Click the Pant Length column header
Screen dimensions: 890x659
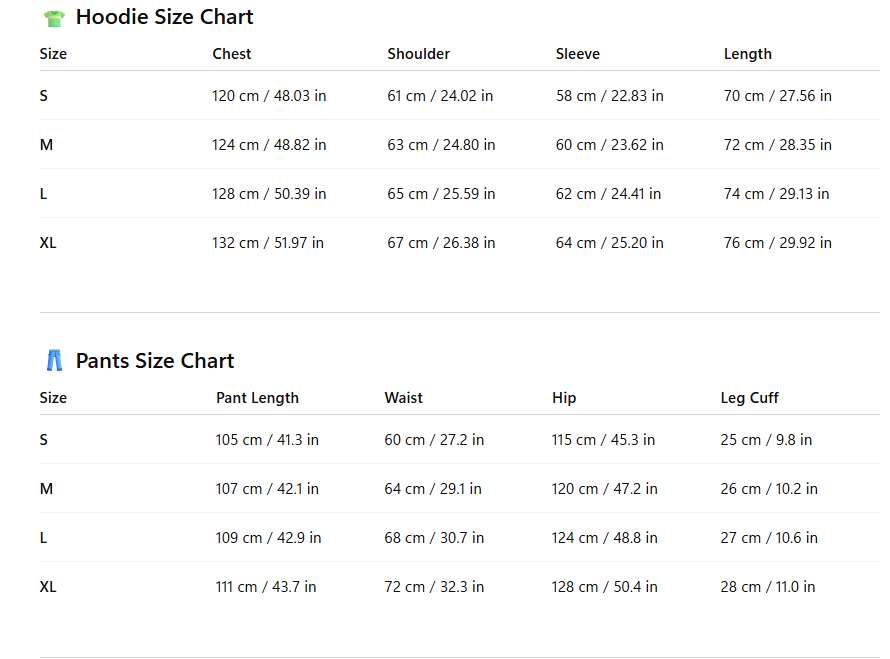point(257,398)
